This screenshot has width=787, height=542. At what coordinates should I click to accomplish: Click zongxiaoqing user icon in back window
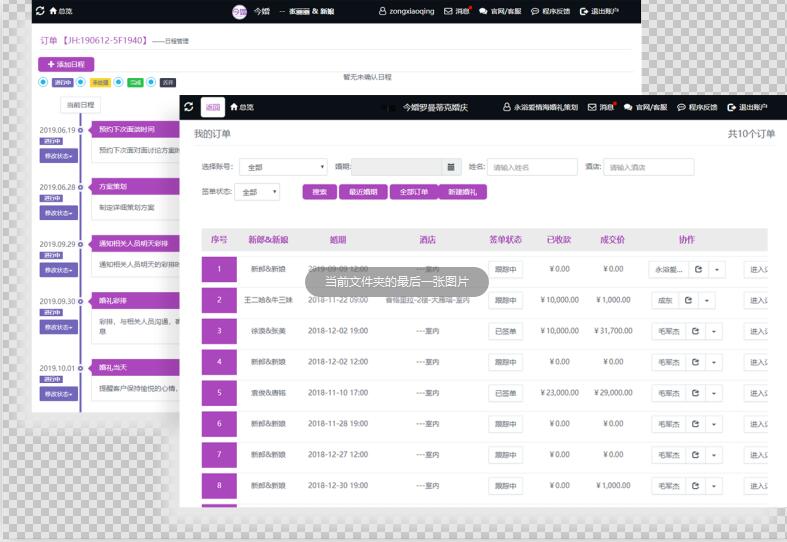[x=382, y=11]
